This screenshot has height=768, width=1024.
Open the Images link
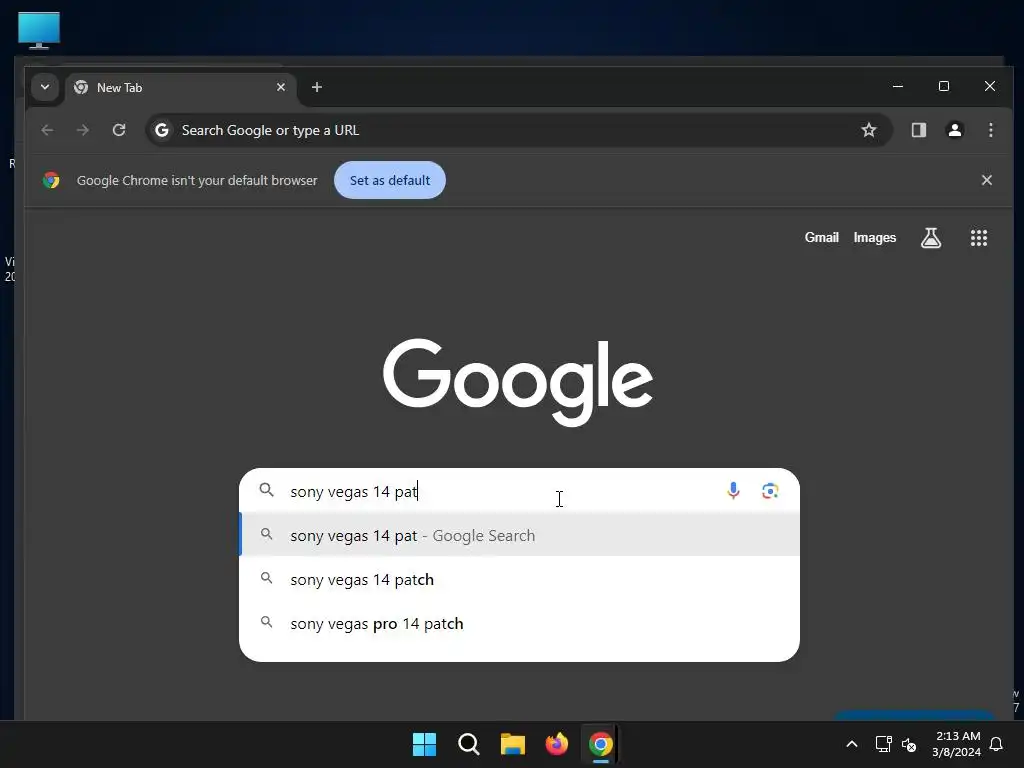[874, 238]
